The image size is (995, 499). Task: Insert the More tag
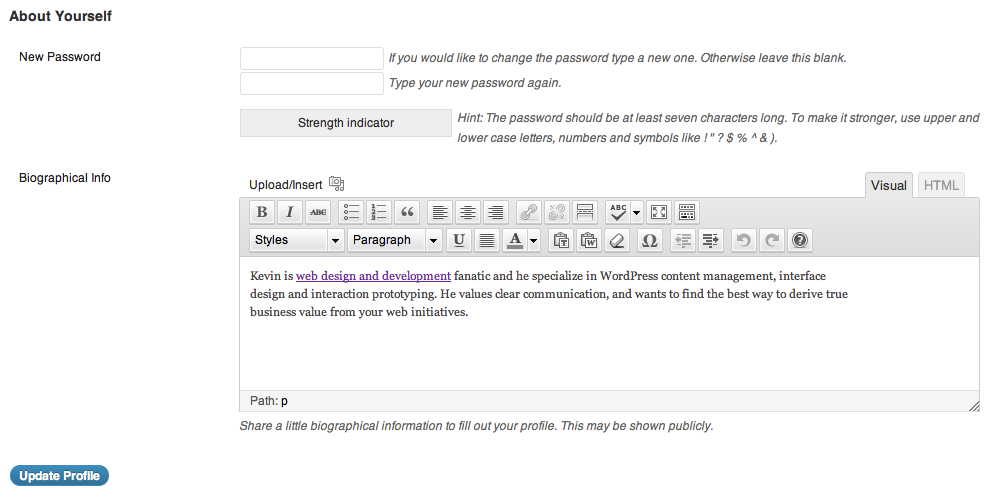click(584, 212)
